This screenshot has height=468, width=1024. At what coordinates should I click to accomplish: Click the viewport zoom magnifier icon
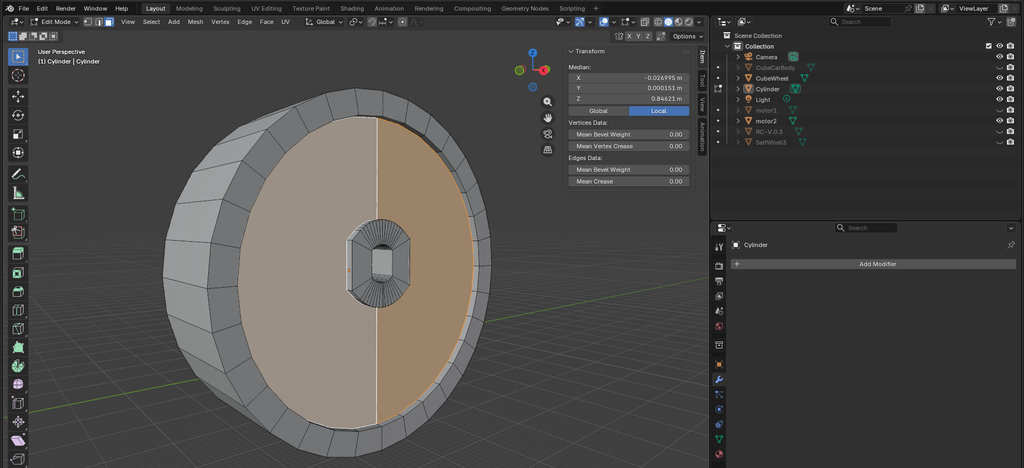tap(548, 102)
